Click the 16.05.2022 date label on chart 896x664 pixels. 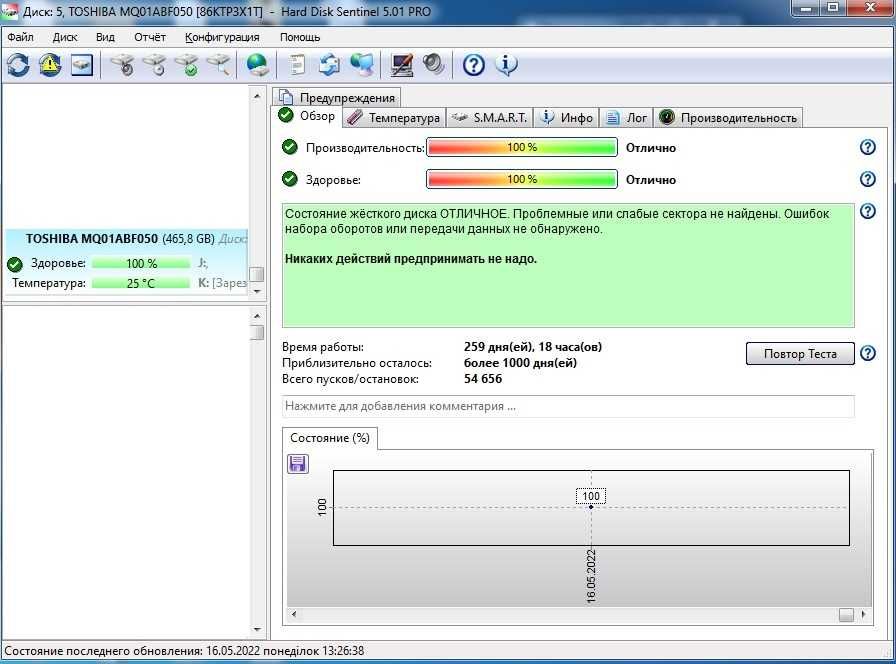591,576
